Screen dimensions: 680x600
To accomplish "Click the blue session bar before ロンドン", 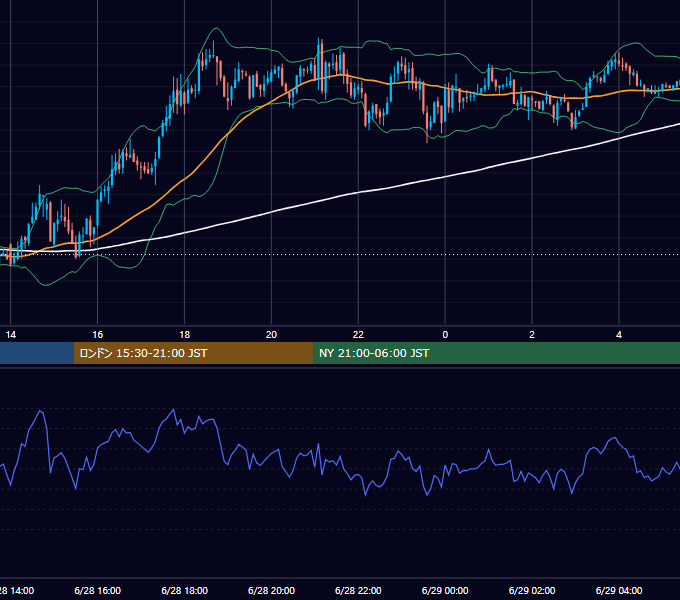I will 37,353.
